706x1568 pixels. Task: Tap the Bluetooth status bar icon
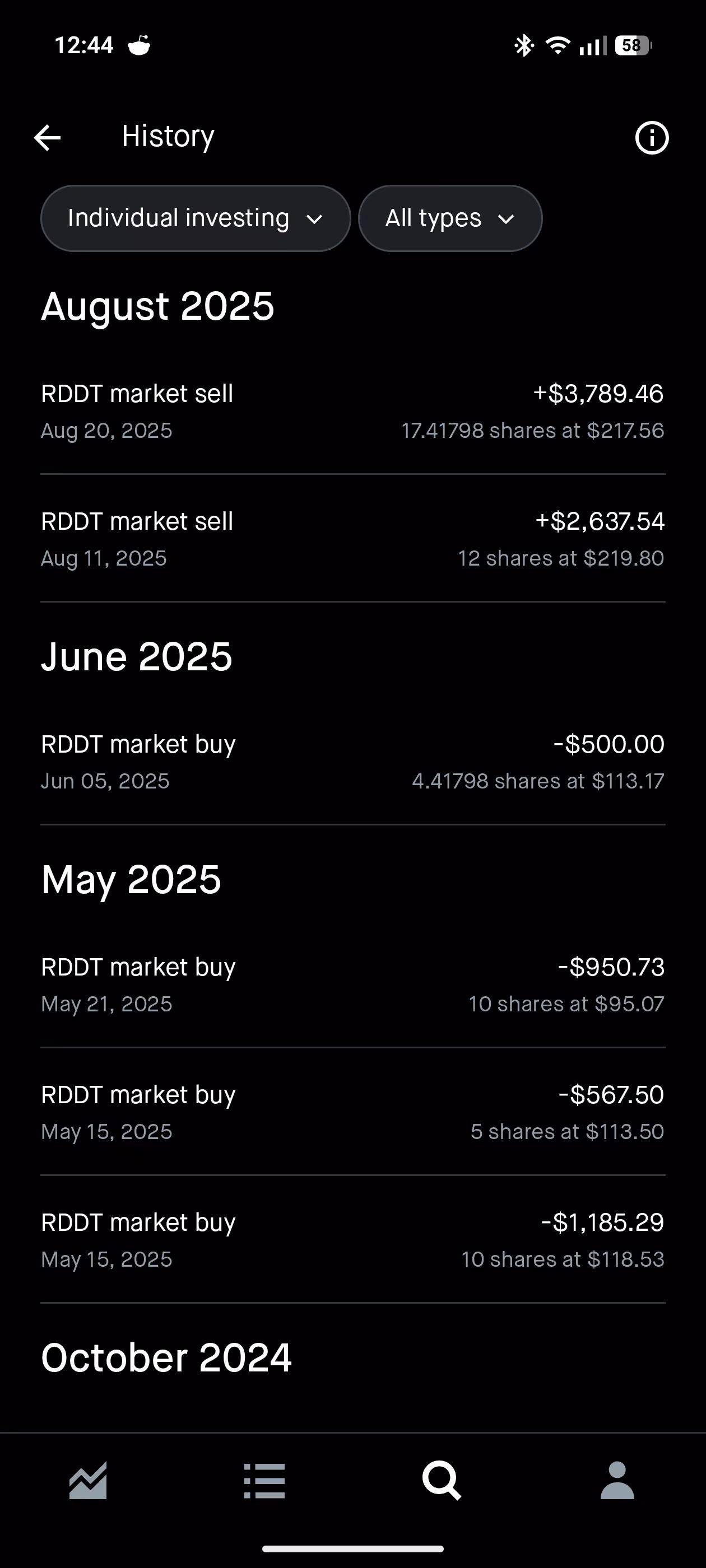pyautogui.click(x=523, y=45)
